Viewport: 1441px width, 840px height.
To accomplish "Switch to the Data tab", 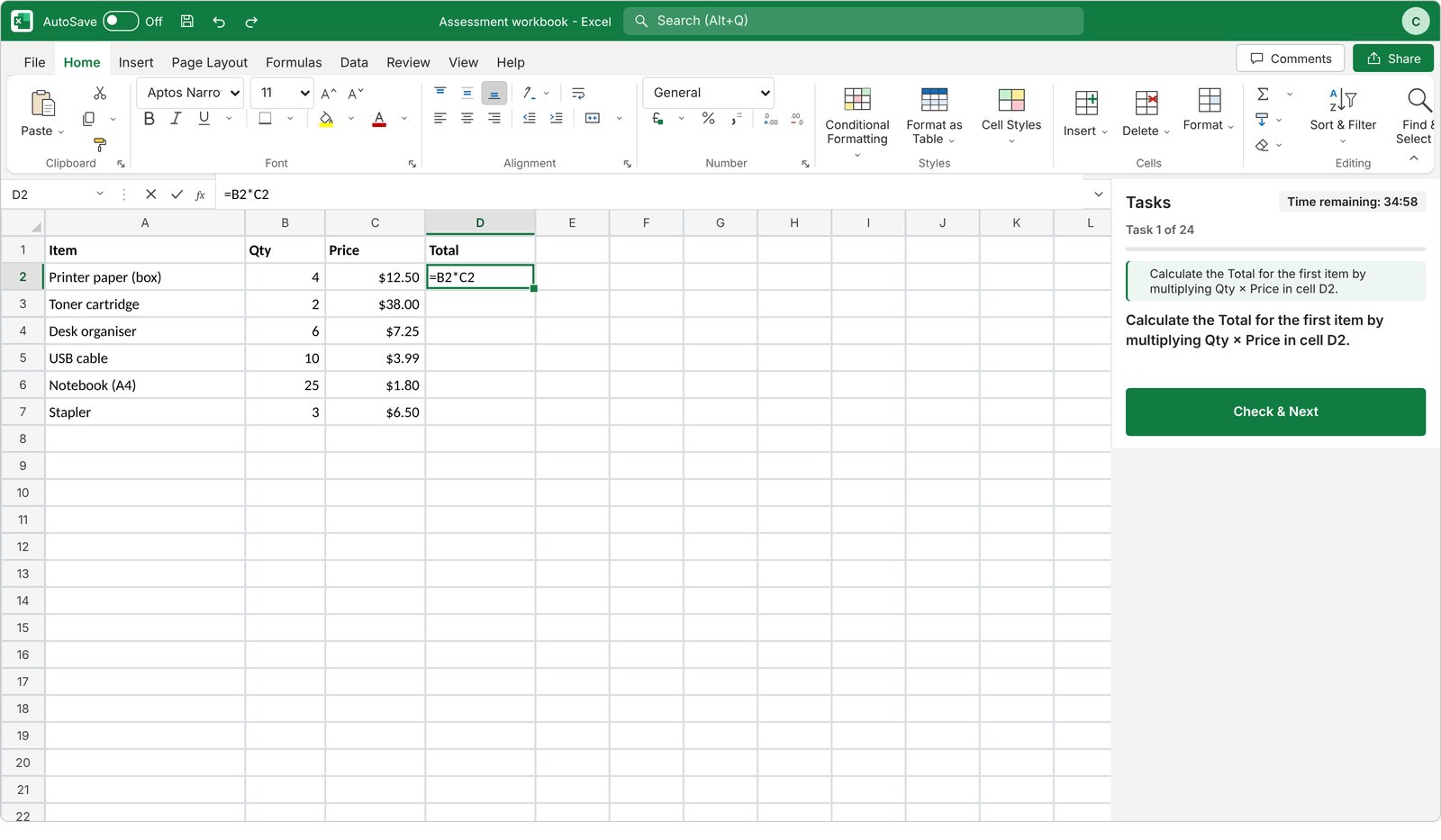I will (354, 62).
